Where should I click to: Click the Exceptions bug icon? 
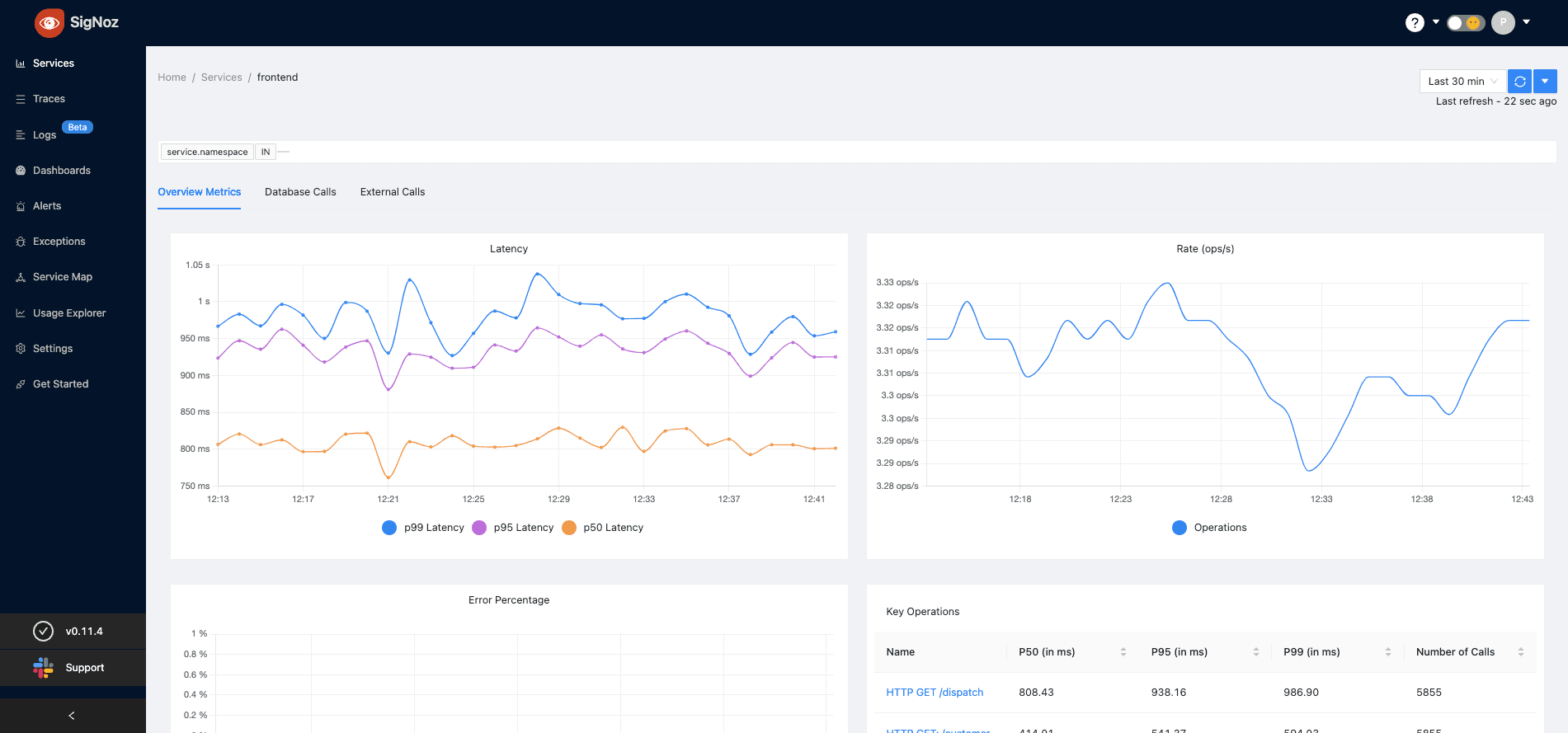pyautogui.click(x=21, y=242)
